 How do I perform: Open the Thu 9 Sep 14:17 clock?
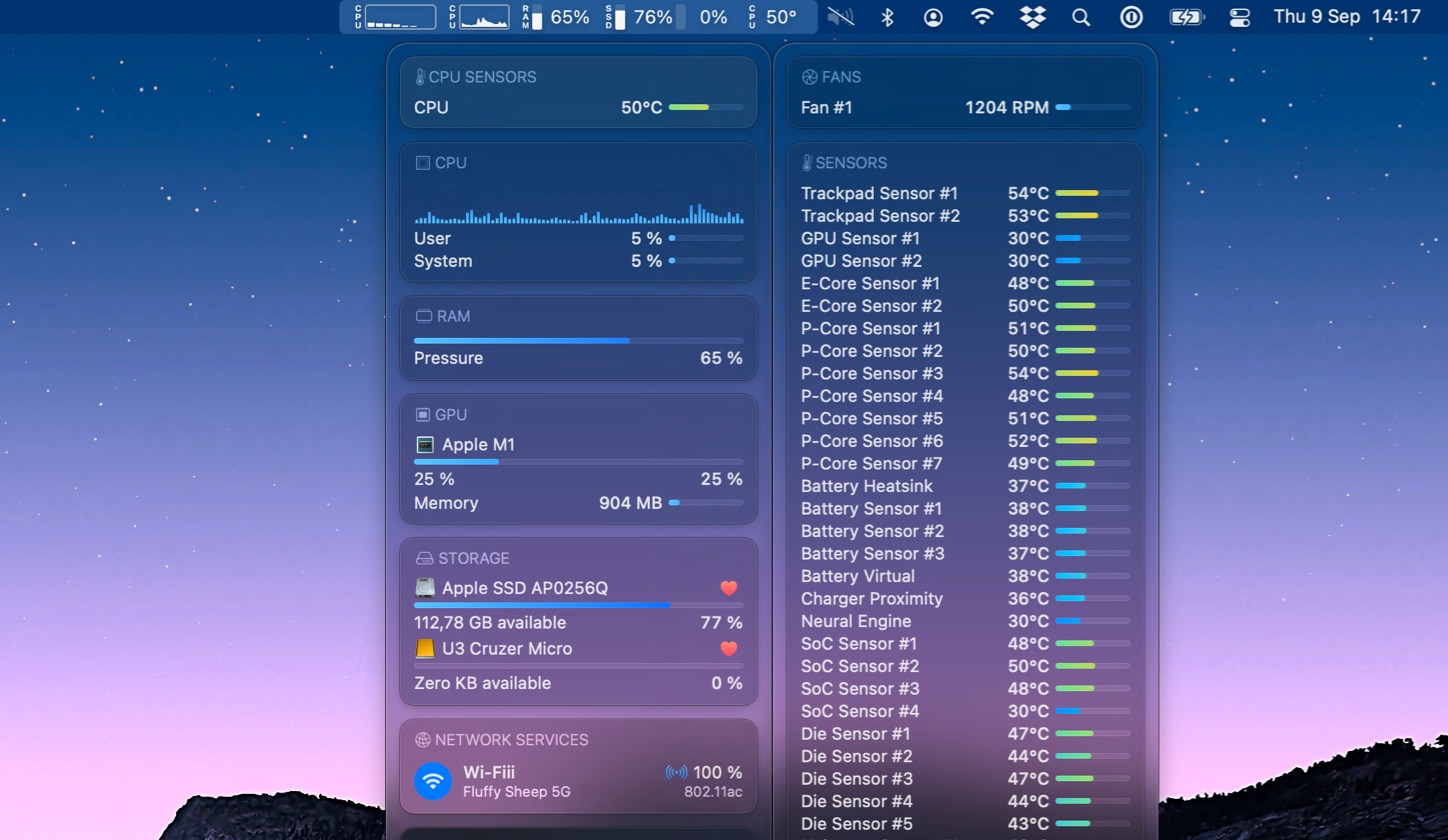[x=1347, y=17]
